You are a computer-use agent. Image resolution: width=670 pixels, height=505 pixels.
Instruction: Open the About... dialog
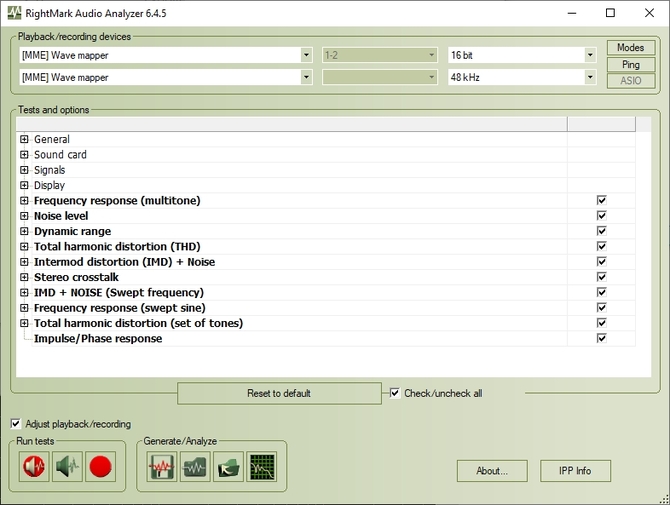[x=492, y=471]
